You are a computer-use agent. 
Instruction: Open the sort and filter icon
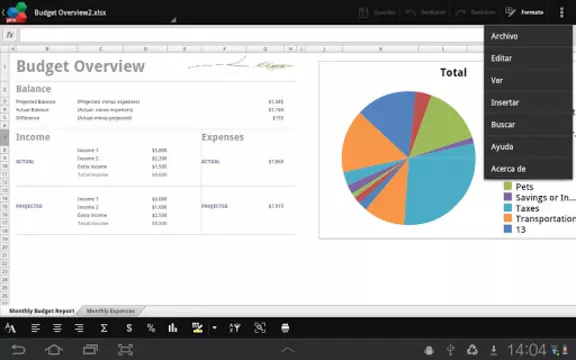(x=235, y=328)
